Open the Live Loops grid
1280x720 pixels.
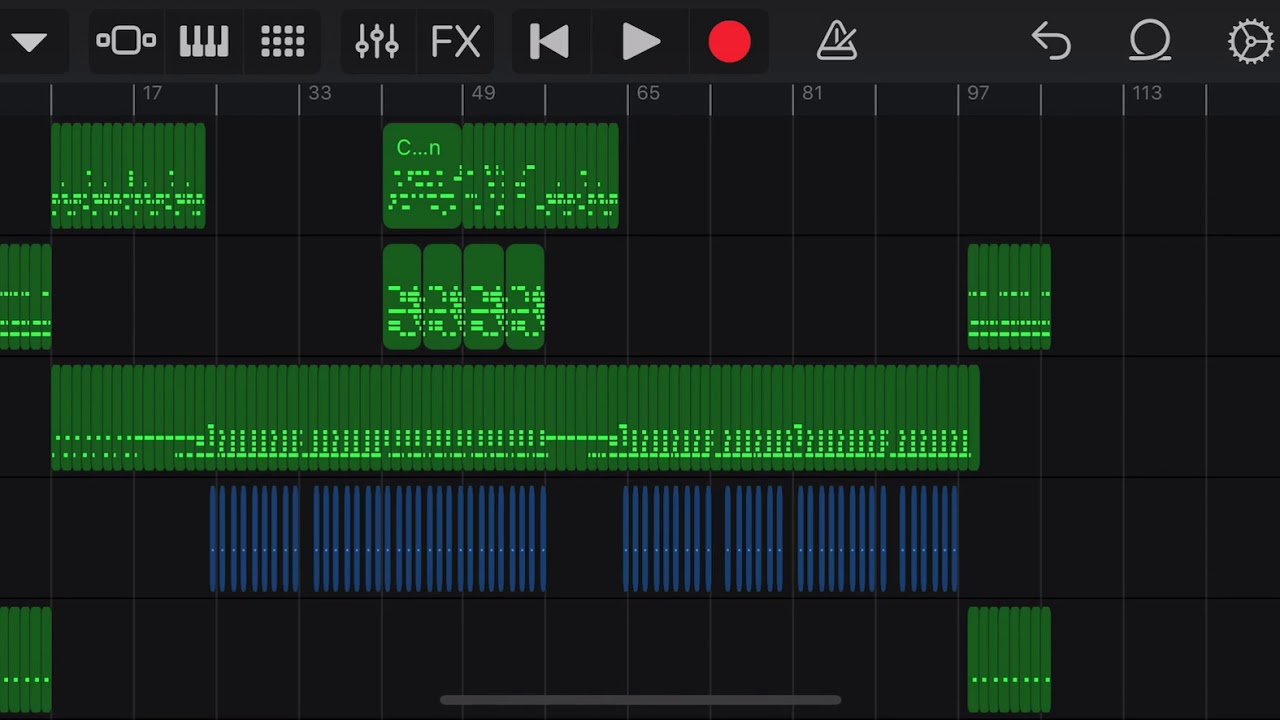coord(282,41)
